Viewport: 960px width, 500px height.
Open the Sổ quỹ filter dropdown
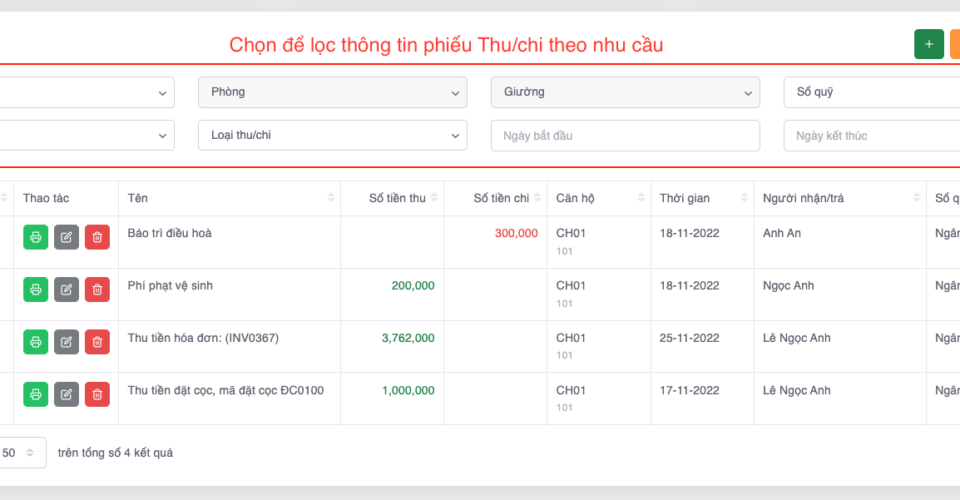tap(870, 92)
